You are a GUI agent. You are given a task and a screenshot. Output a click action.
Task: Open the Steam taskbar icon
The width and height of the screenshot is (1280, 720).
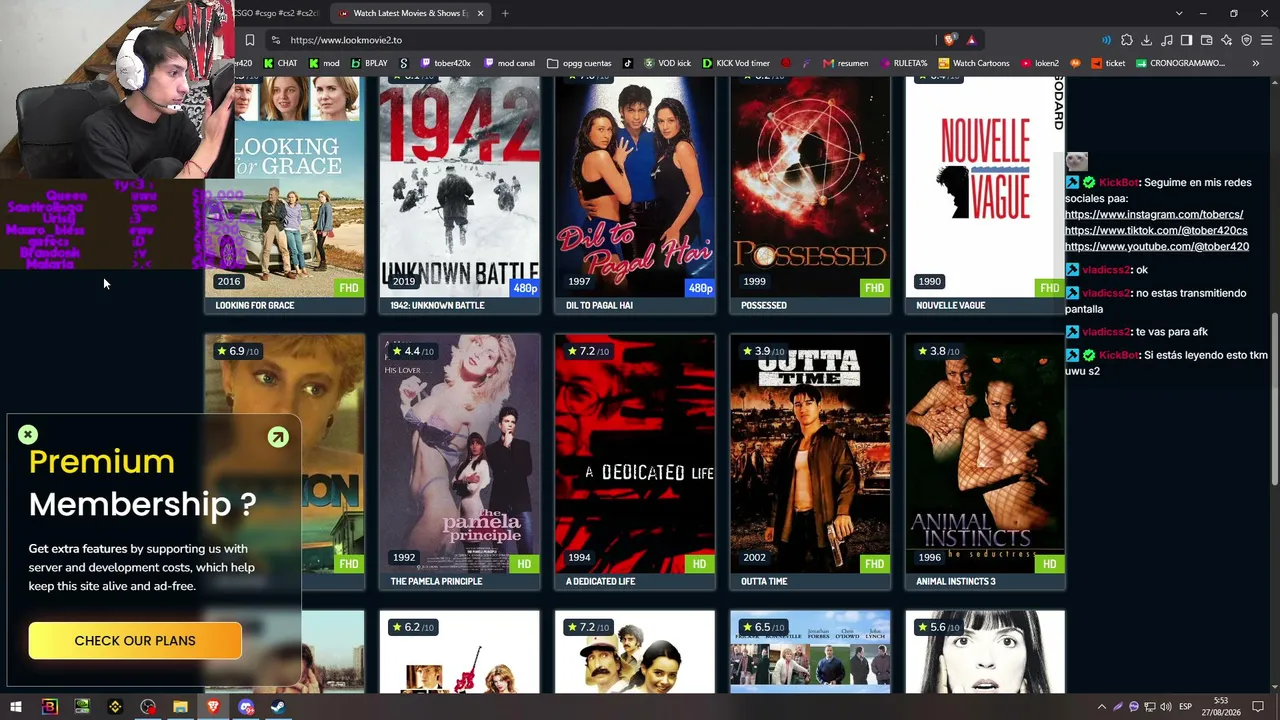278,707
